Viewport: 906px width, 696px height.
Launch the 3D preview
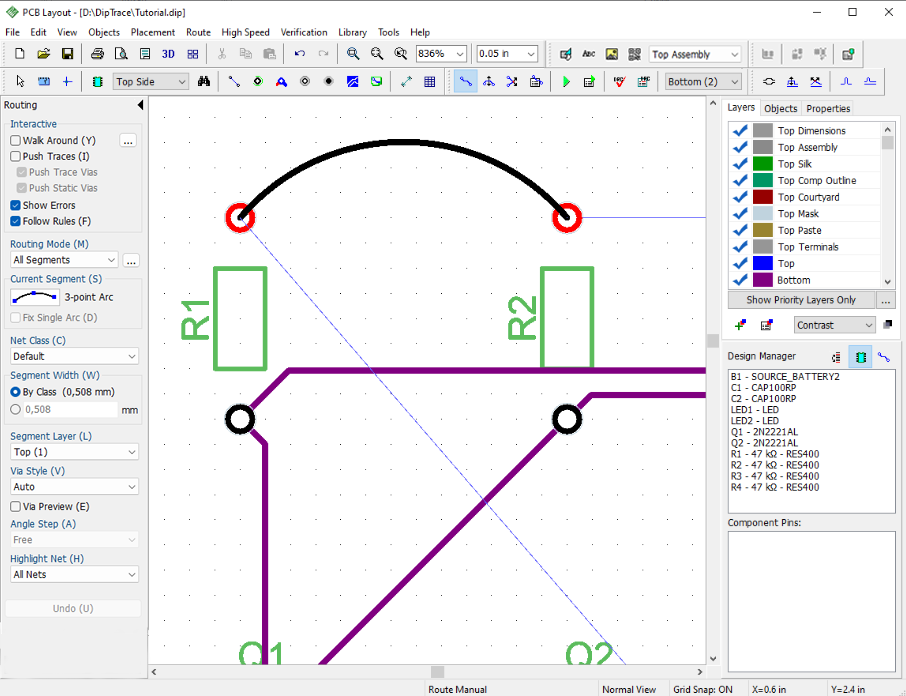pyautogui.click(x=168, y=54)
